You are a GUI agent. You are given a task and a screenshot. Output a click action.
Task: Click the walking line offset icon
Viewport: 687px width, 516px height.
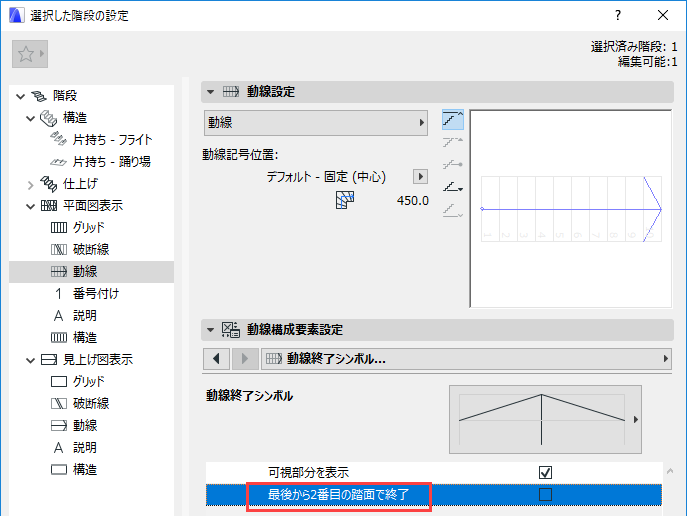click(345, 200)
